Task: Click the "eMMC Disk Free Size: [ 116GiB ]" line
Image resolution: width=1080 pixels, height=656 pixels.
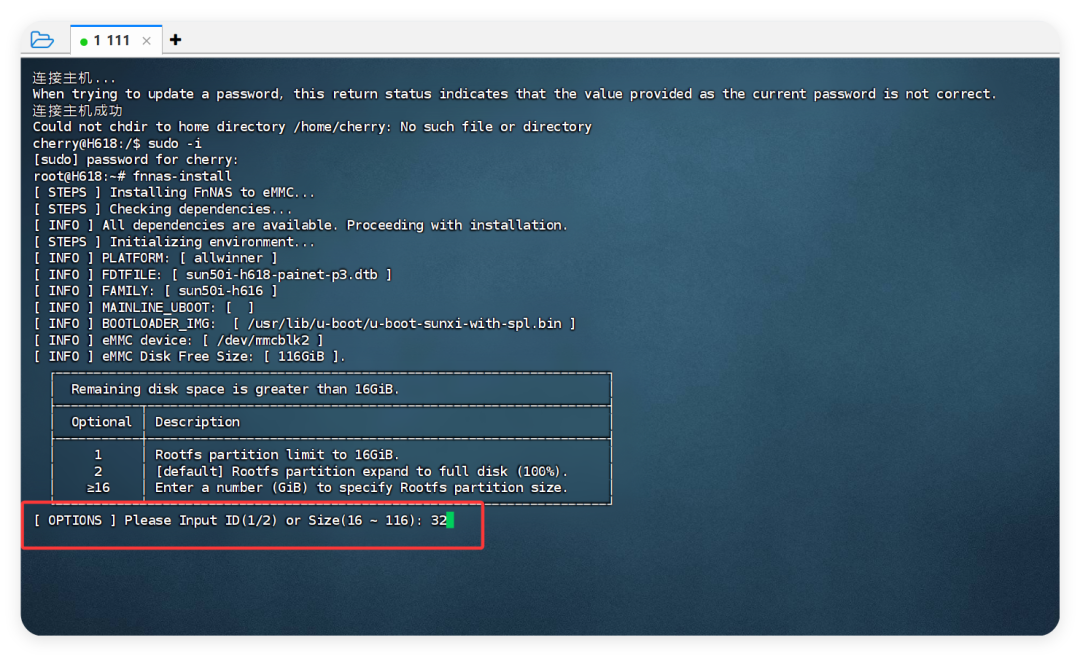Action: coord(189,356)
